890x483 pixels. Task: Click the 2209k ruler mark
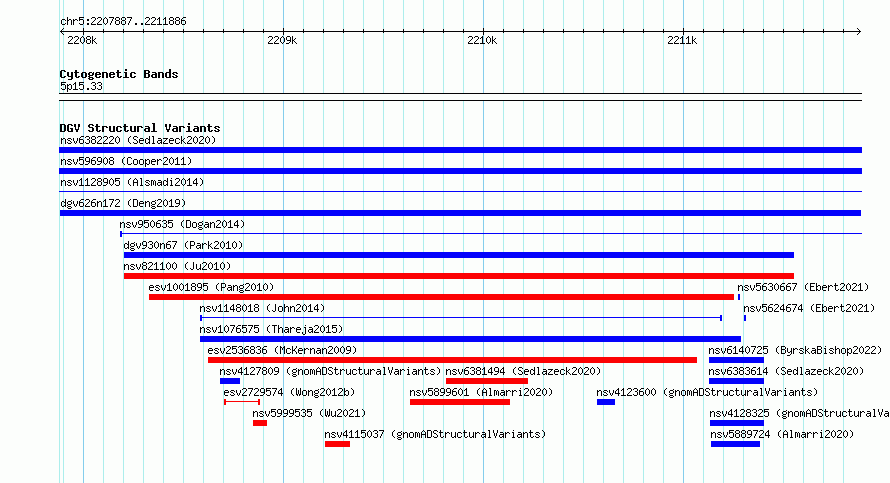coord(282,40)
